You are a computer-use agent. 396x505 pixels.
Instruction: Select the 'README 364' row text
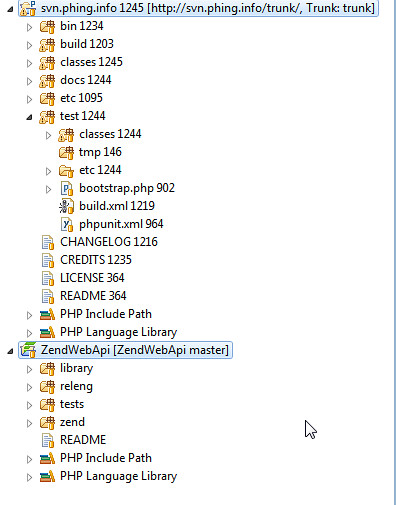pyautogui.click(x=93, y=296)
